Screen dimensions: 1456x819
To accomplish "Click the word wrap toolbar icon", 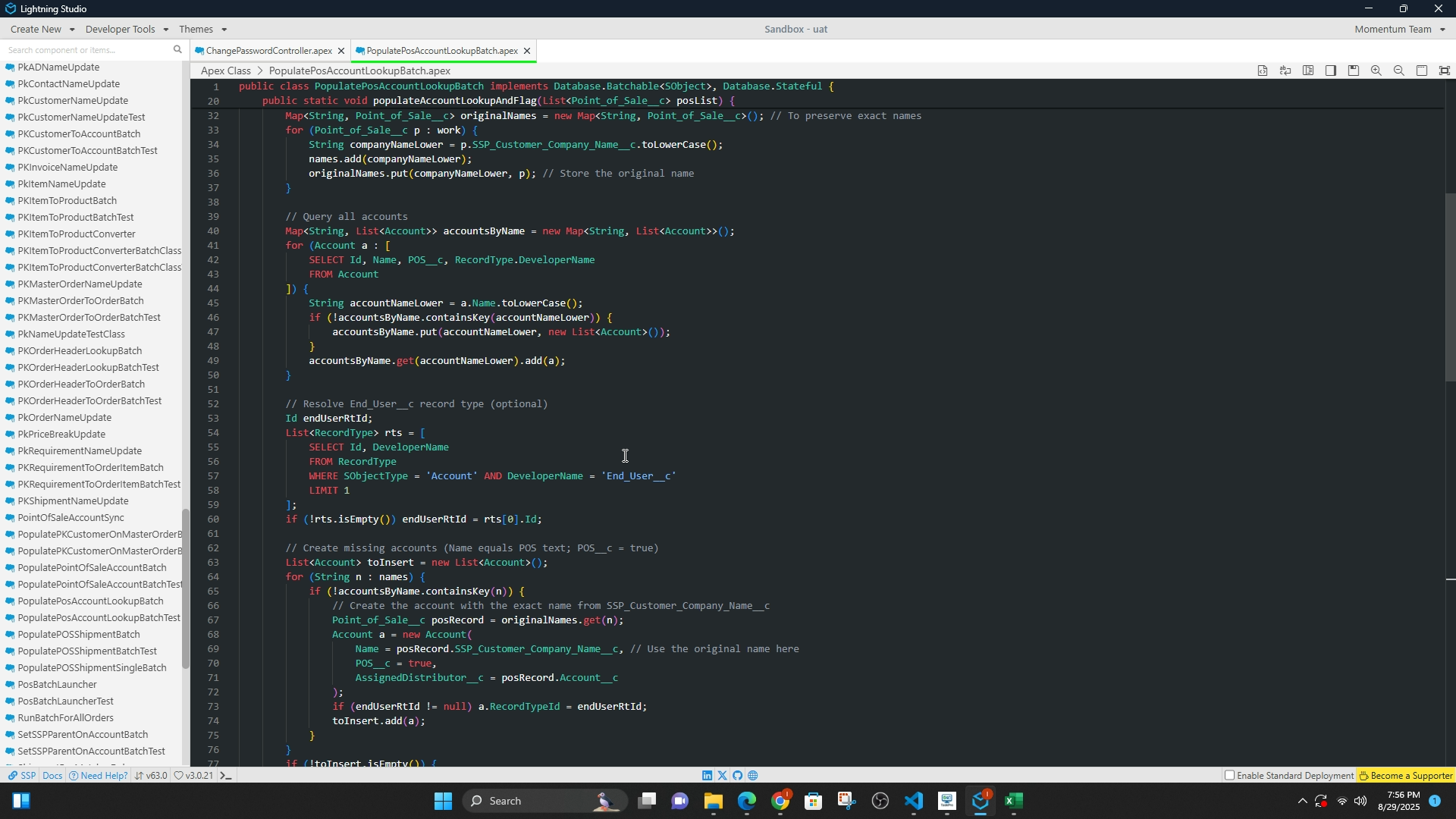I will tap(1285, 71).
